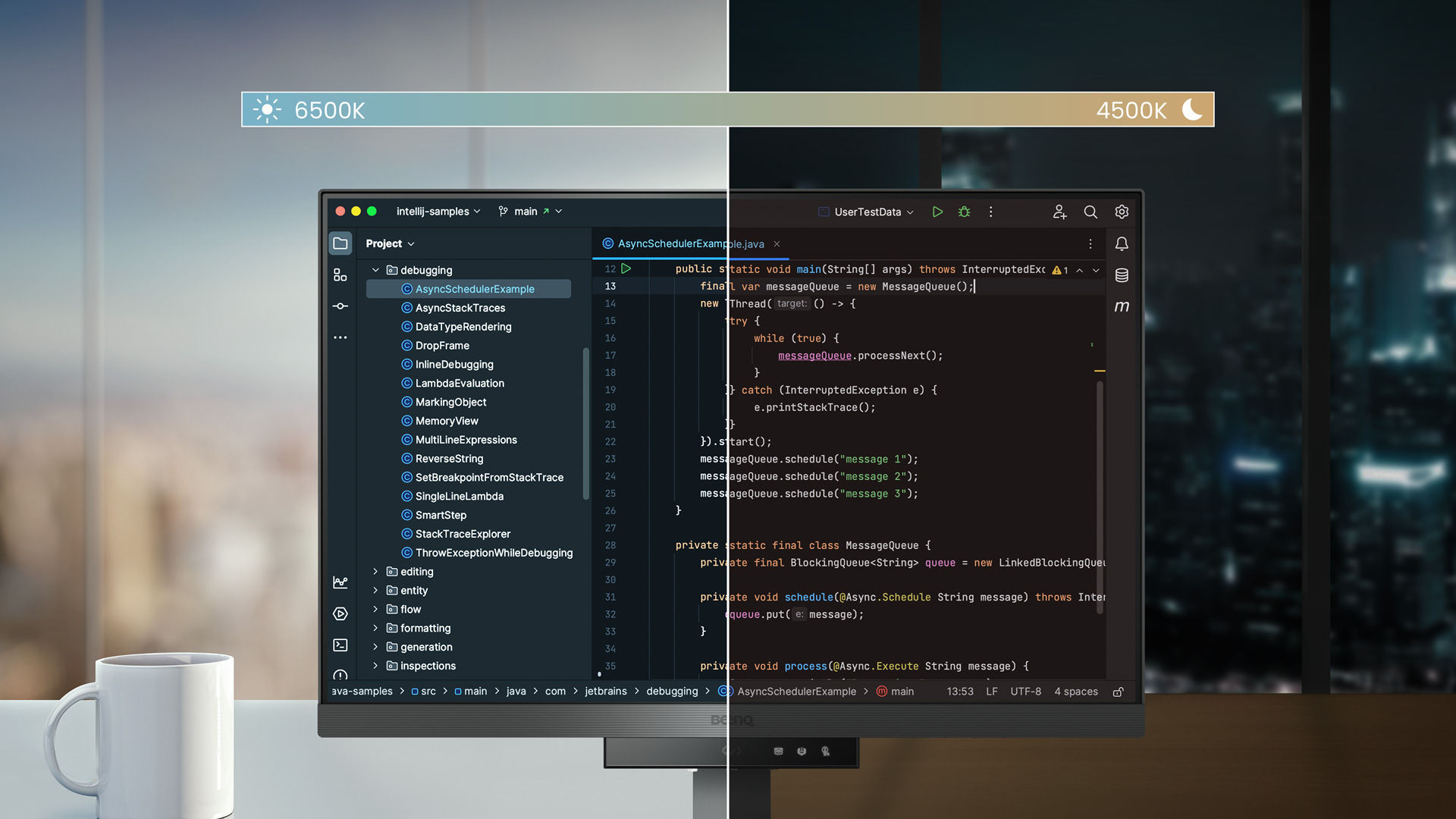Select MemoryView class in project tree
Image resolution: width=1456 pixels, height=819 pixels.
click(x=446, y=421)
